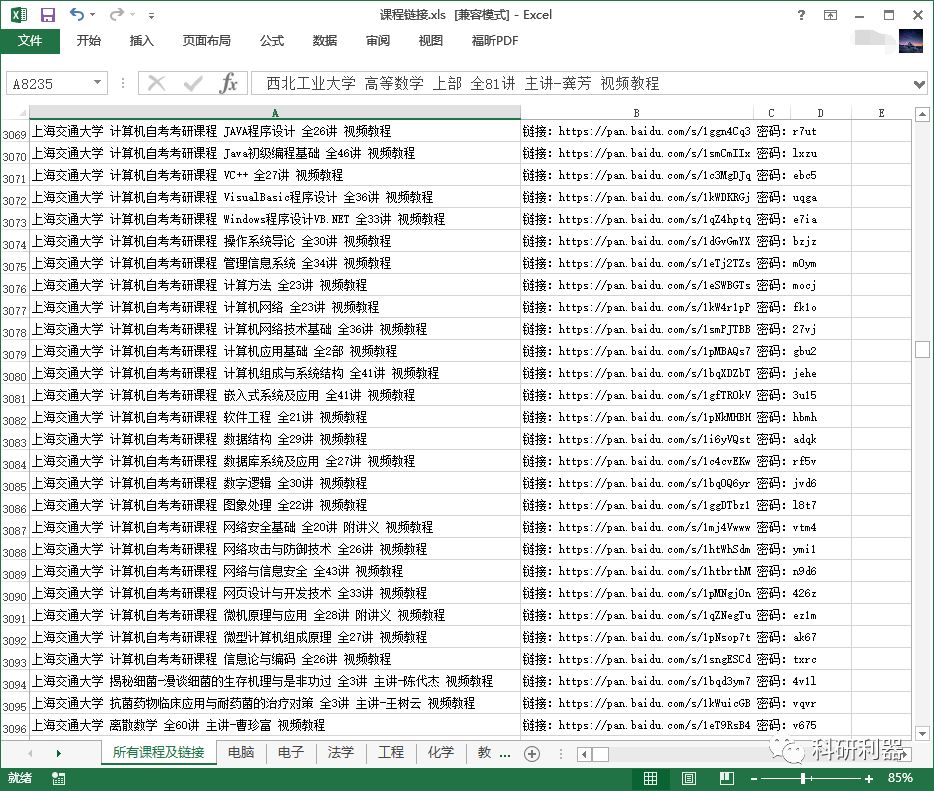Click the formula bar text field

(x=581, y=83)
